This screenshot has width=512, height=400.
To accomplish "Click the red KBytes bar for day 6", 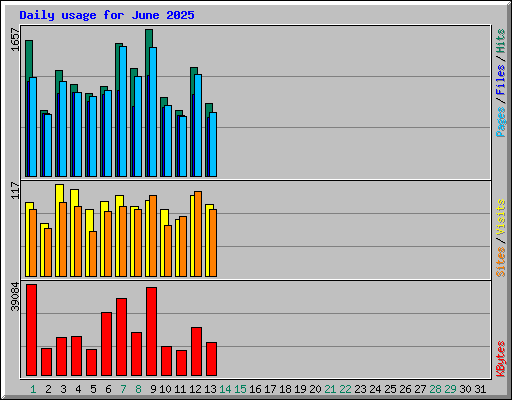I will (107, 344).
